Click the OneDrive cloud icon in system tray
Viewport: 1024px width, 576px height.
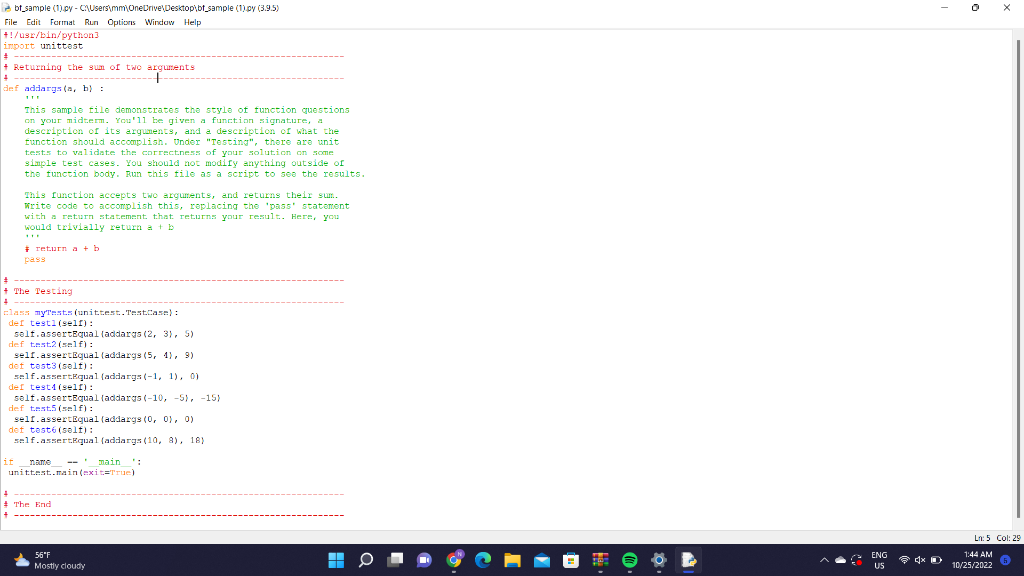[840, 560]
